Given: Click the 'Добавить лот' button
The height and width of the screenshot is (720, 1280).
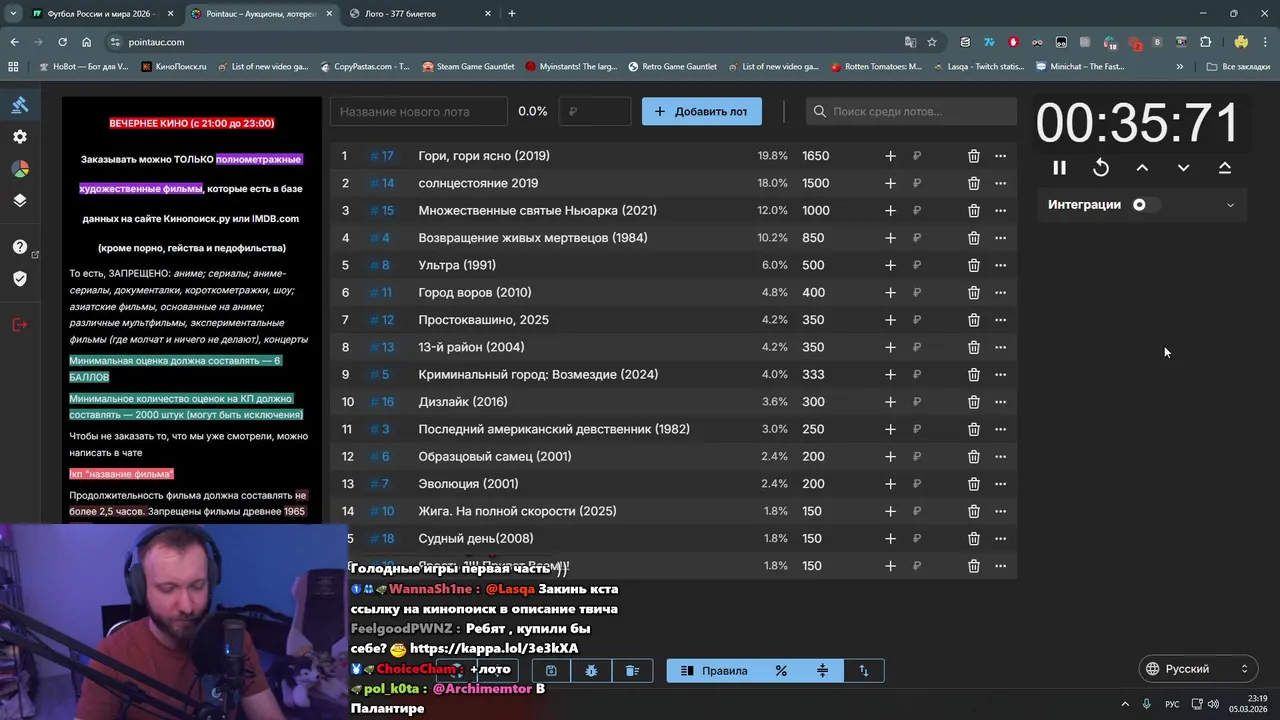Looking at the screenshot, I should [x=702, y=112].
